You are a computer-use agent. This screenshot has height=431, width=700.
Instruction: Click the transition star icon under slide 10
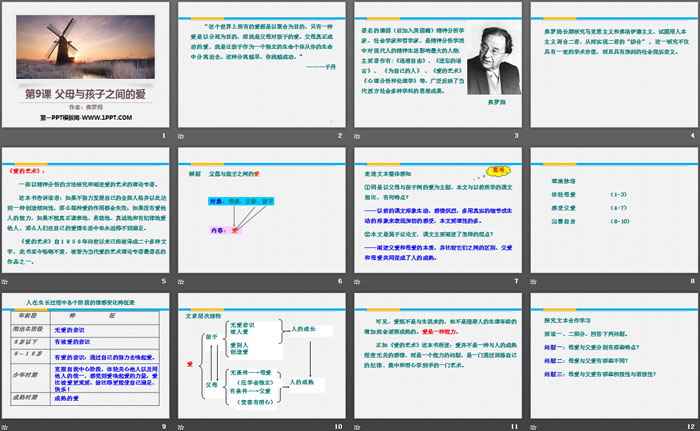coord(183,426)
